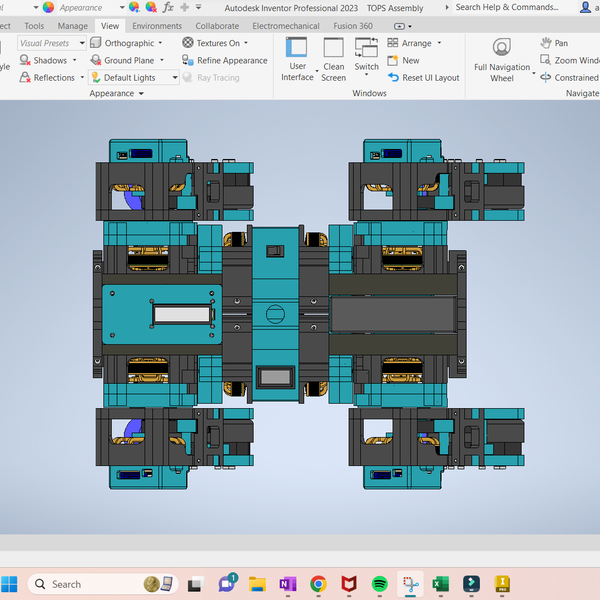Open the Windows Start menu
Viewport: 600px width, 600px height.
point(9,584)
